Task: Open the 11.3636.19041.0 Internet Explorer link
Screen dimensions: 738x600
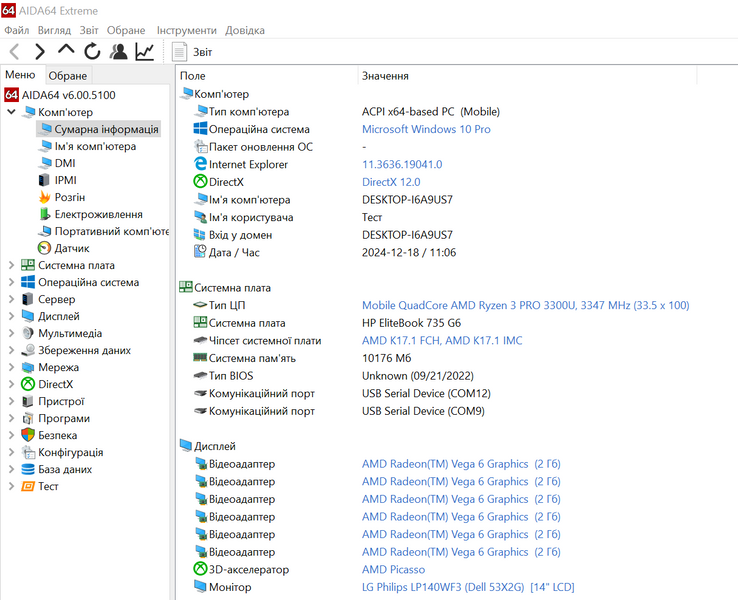Action: [402, 164]
